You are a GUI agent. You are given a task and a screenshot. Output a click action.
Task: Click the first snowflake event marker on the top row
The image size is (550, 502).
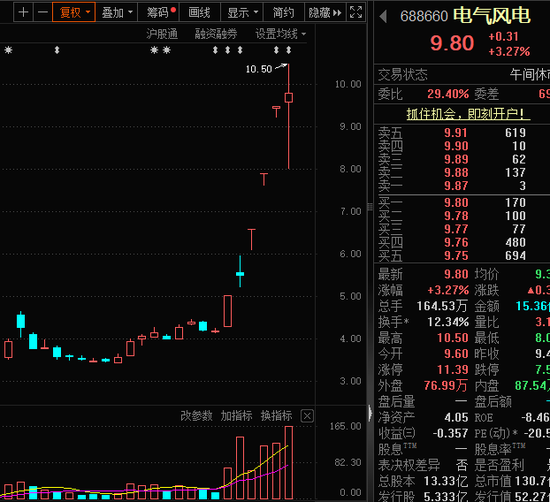(8, 50)
